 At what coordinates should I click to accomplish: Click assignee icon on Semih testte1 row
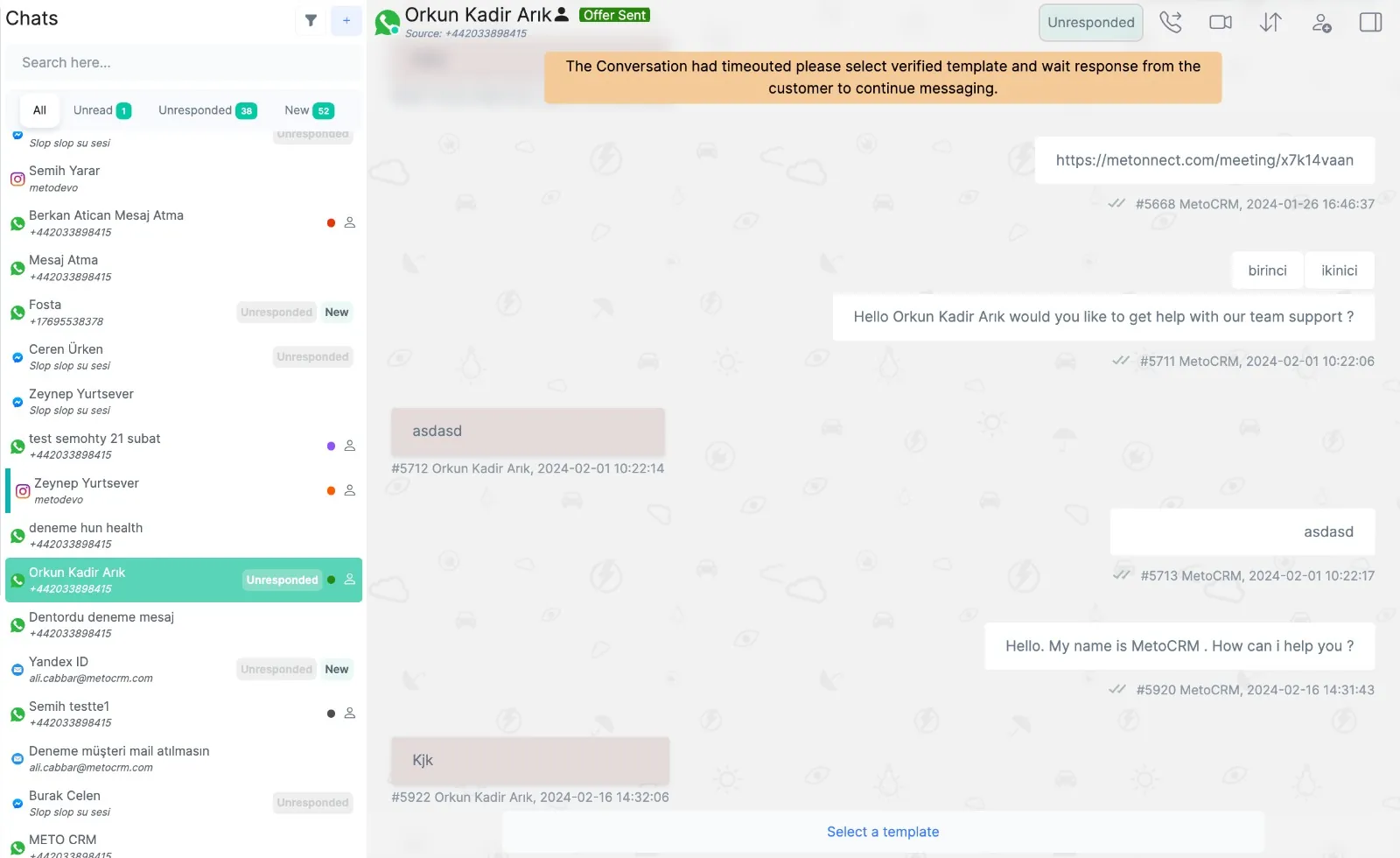point(350,714)
